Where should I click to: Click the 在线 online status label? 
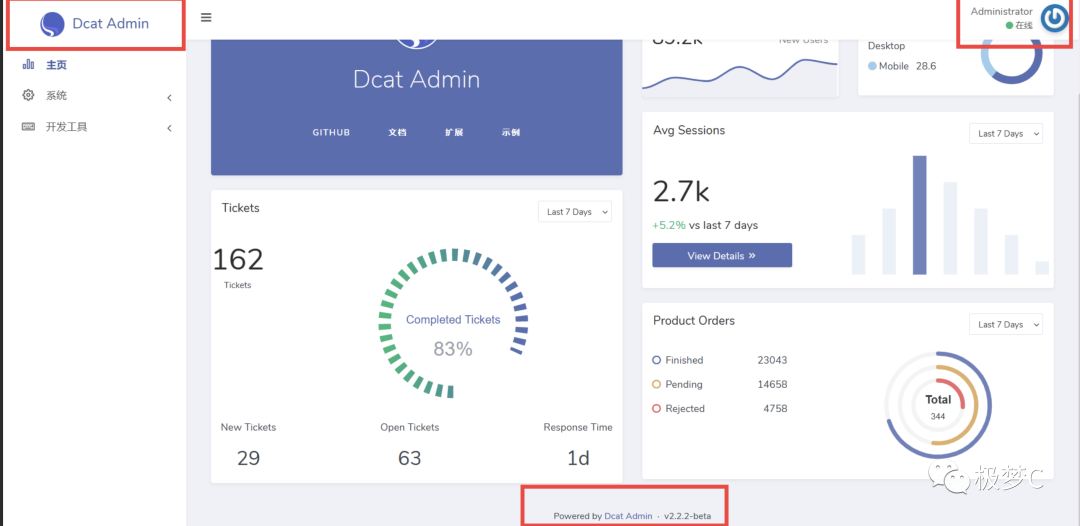click(1024, 25)
